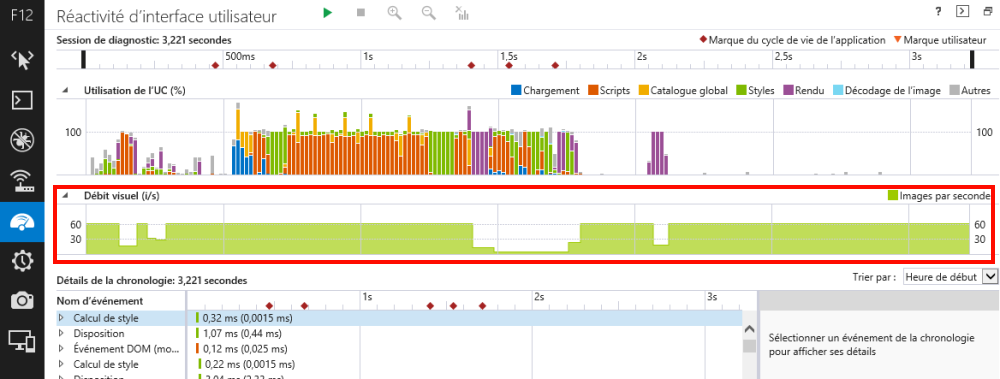
Task: Reset zoom with the zoom-out magnifier
Action: pos(429,13)
